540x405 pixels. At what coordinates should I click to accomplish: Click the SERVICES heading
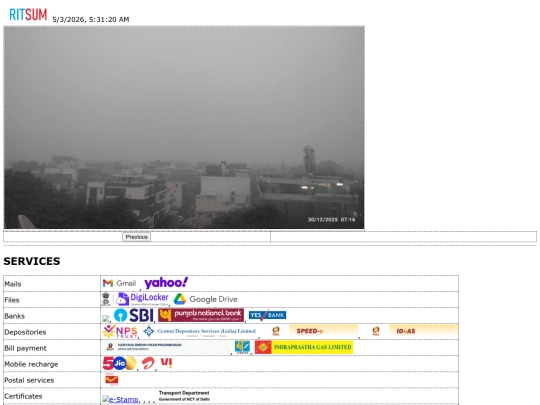[32, 261]
